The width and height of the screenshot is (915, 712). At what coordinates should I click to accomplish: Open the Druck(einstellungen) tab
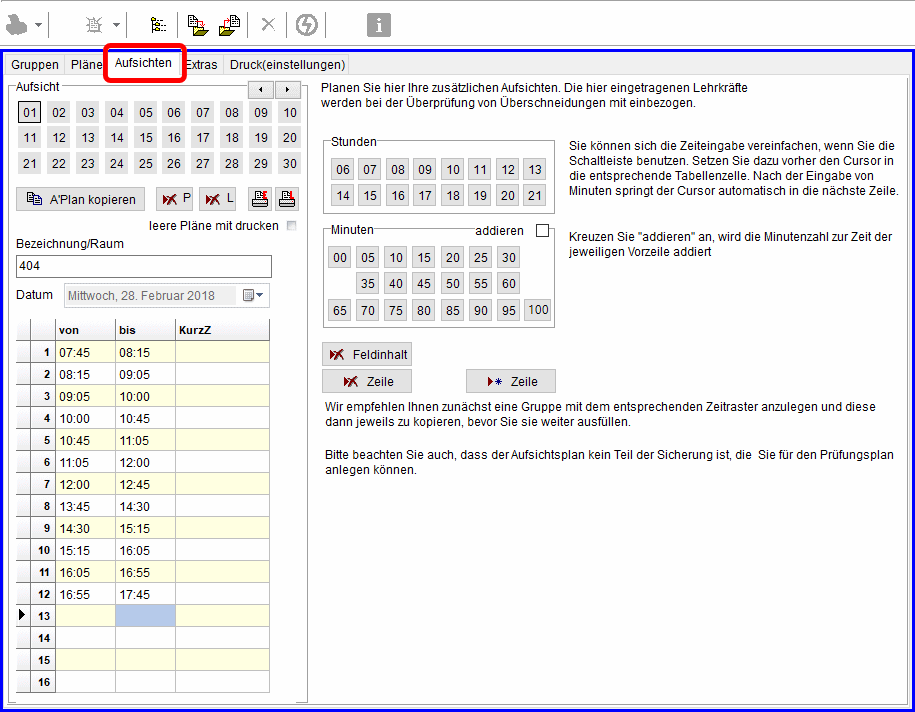coord(287,65)
